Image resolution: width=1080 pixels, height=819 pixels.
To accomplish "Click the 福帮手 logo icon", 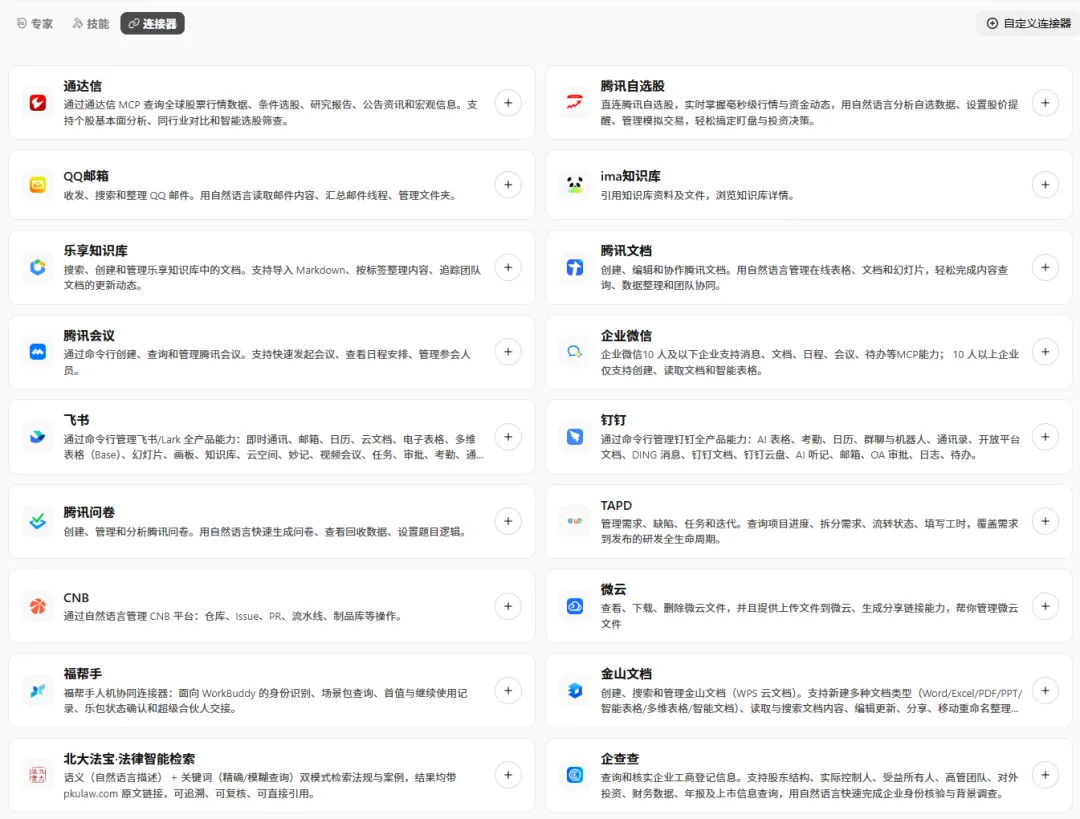I will [38, 690].
